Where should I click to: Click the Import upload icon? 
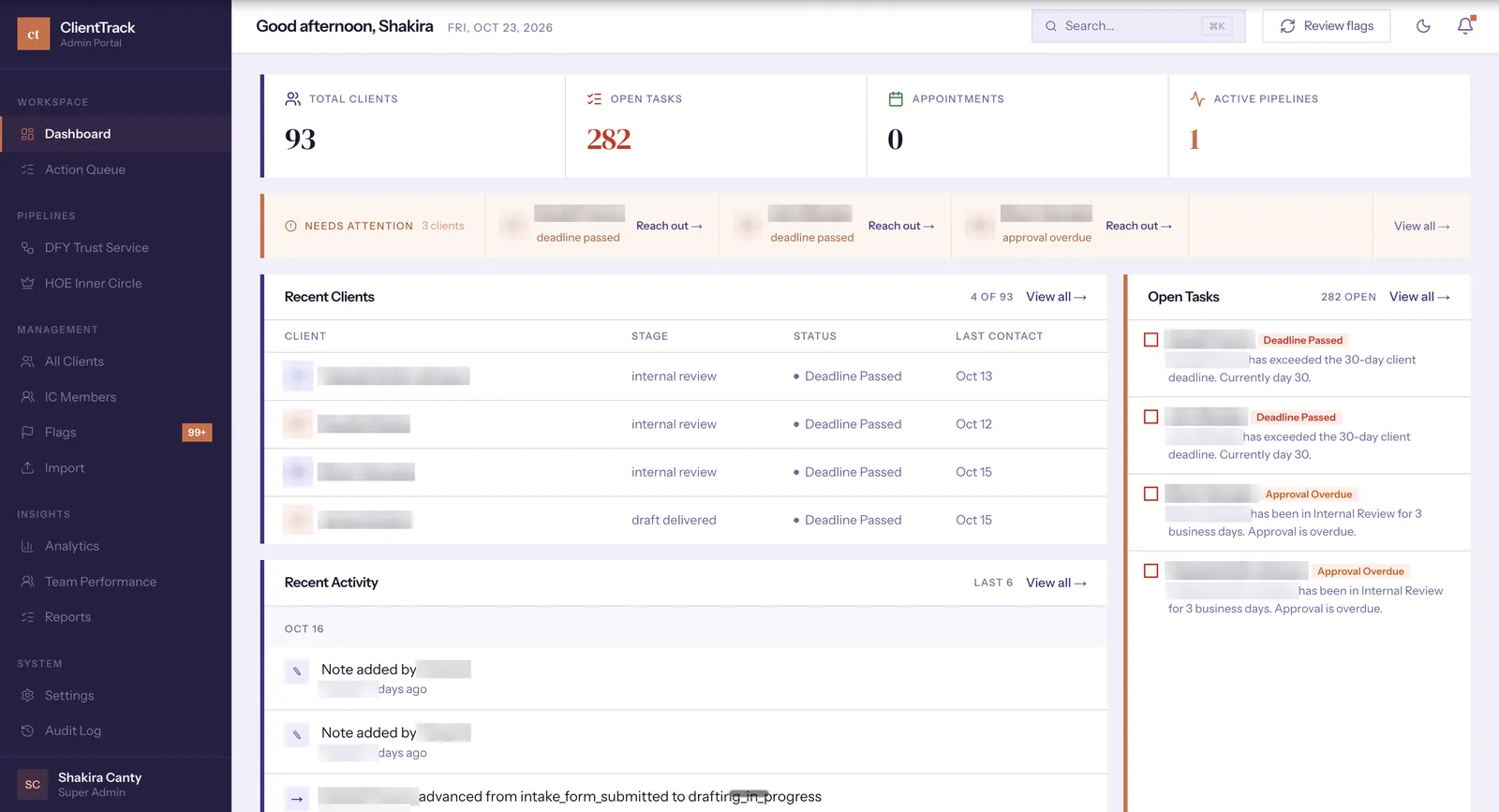pyautogui.click(x=27, y=468)
